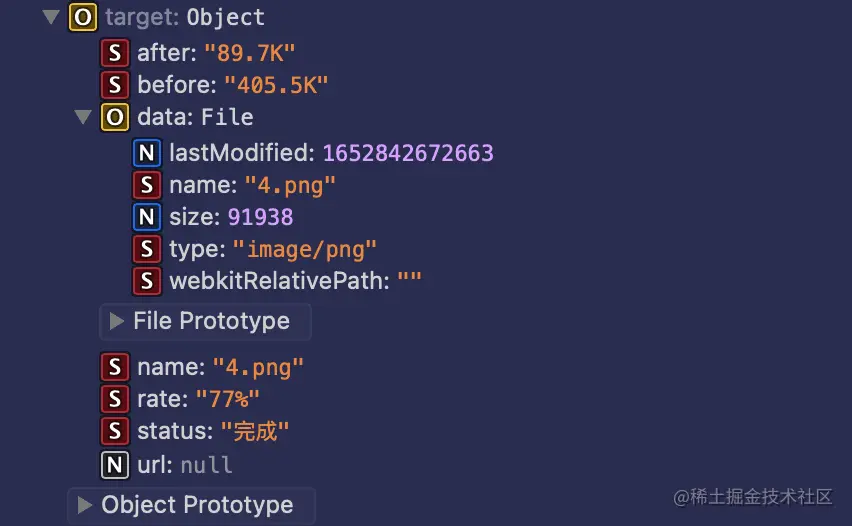Click the string icon next to rate

tap(115, 399)
